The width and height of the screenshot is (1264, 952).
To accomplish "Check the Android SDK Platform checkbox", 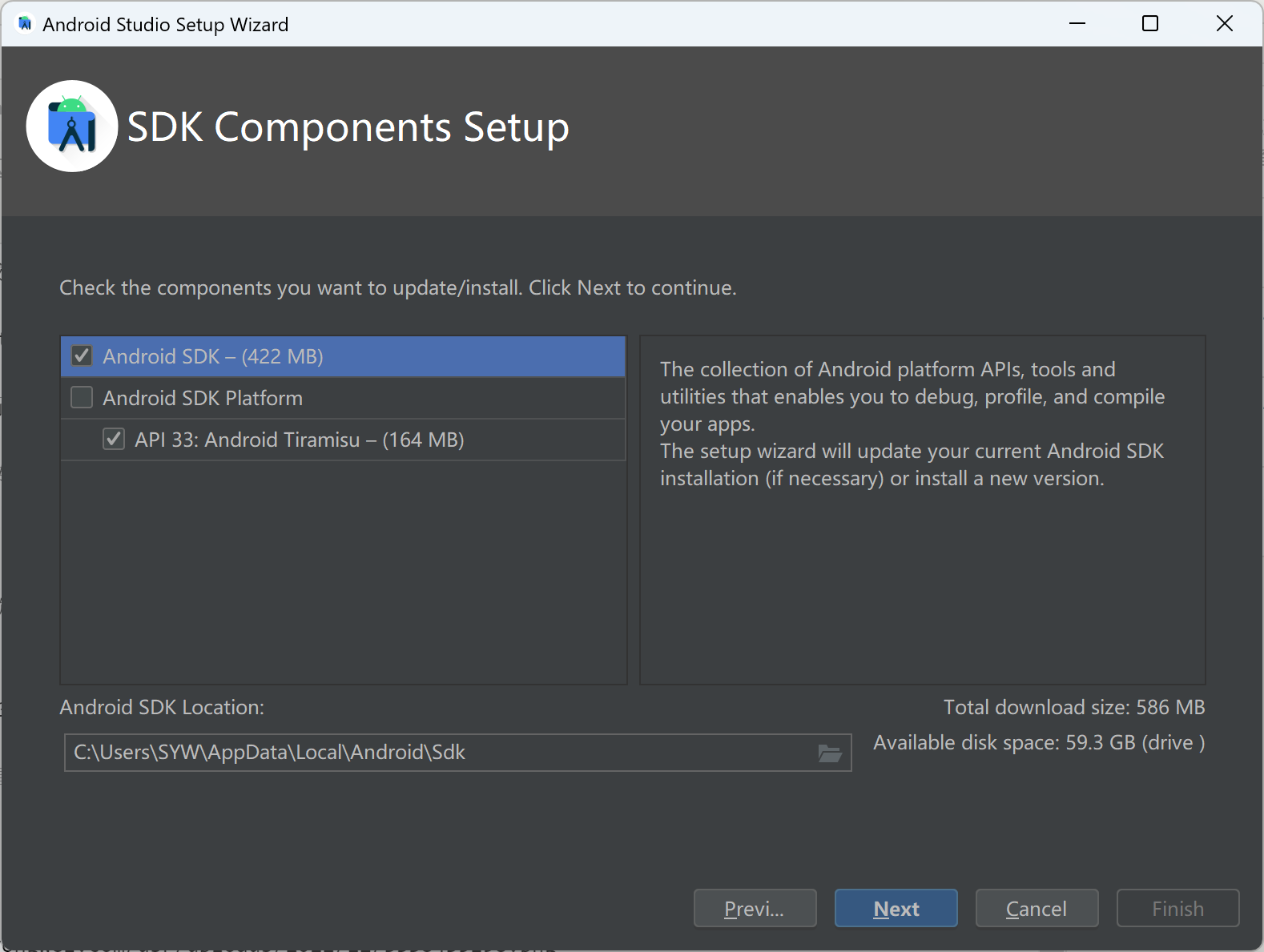I will tap(82, 397).
